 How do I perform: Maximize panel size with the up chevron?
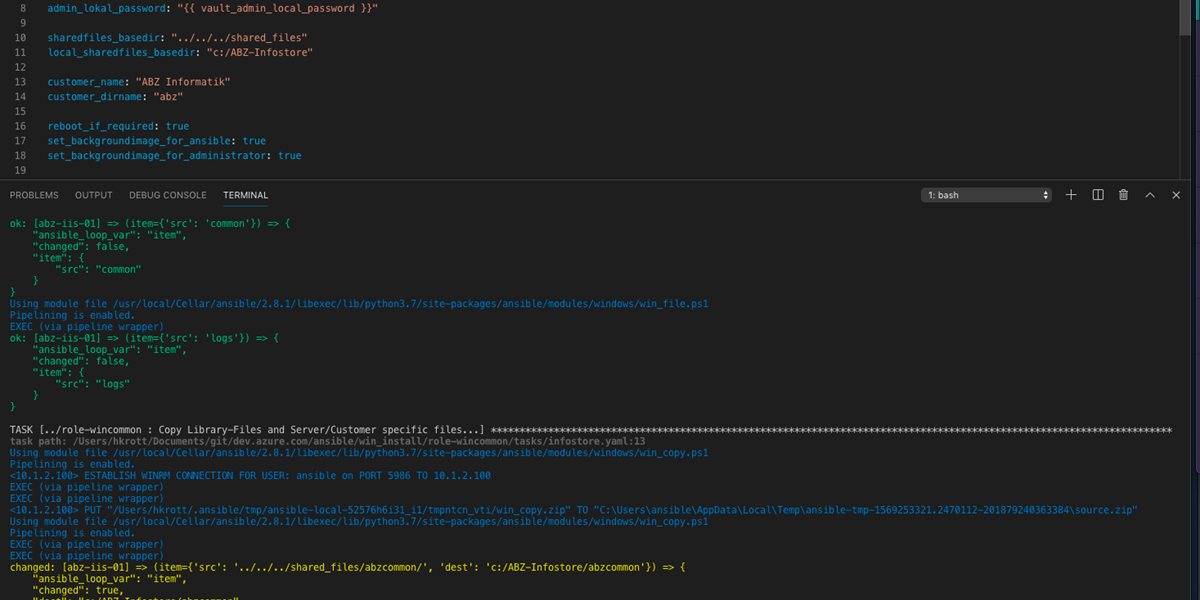tap(1150, 195)
